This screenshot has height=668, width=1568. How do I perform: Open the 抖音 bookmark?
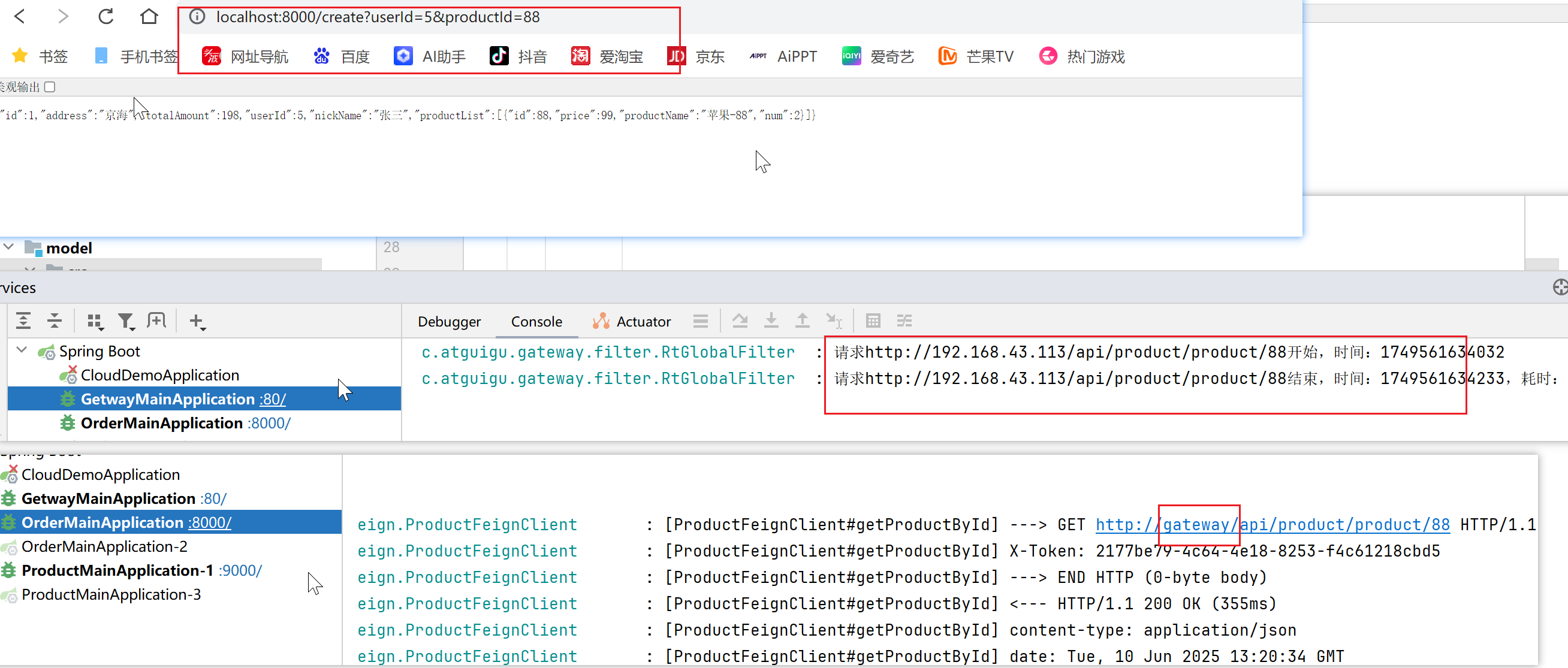pos(518,56)
